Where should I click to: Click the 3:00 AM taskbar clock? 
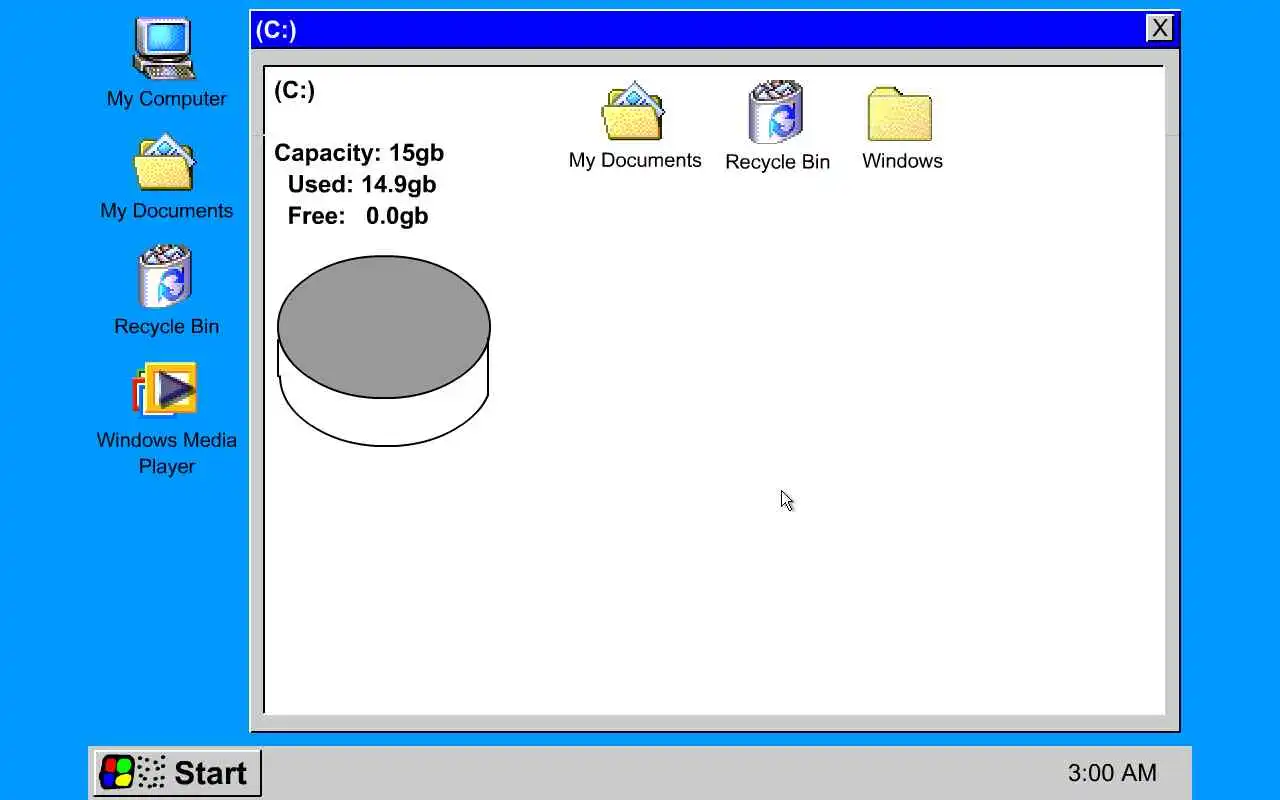(1112, 773)
